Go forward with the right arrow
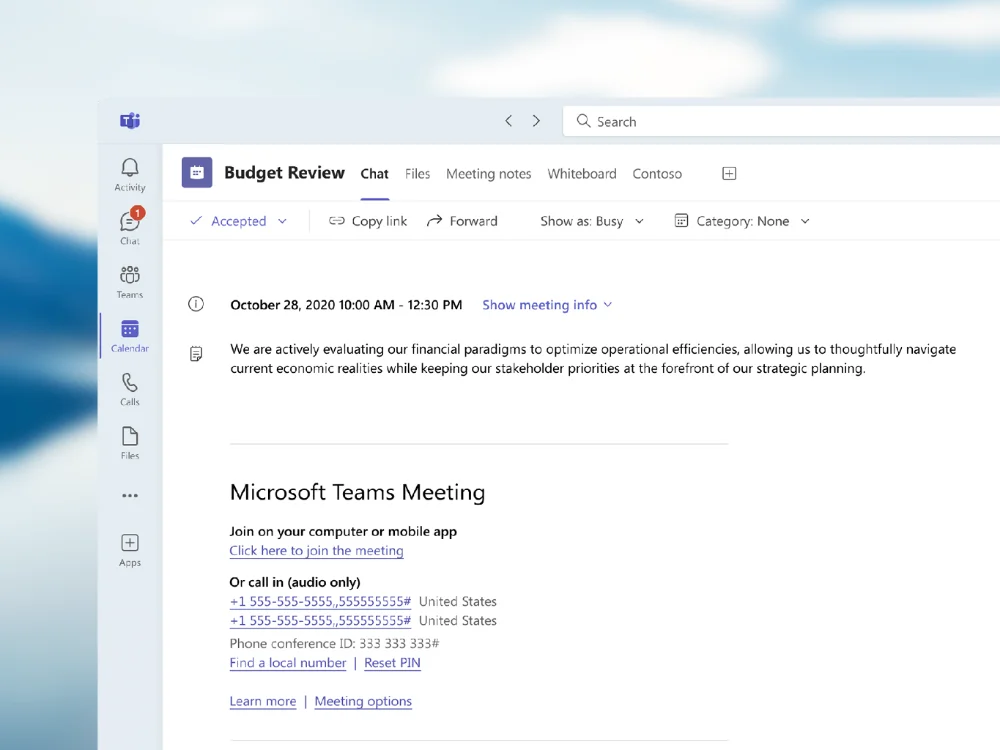Viewport: 1000px width, 750px height. [x=536, y=121]
